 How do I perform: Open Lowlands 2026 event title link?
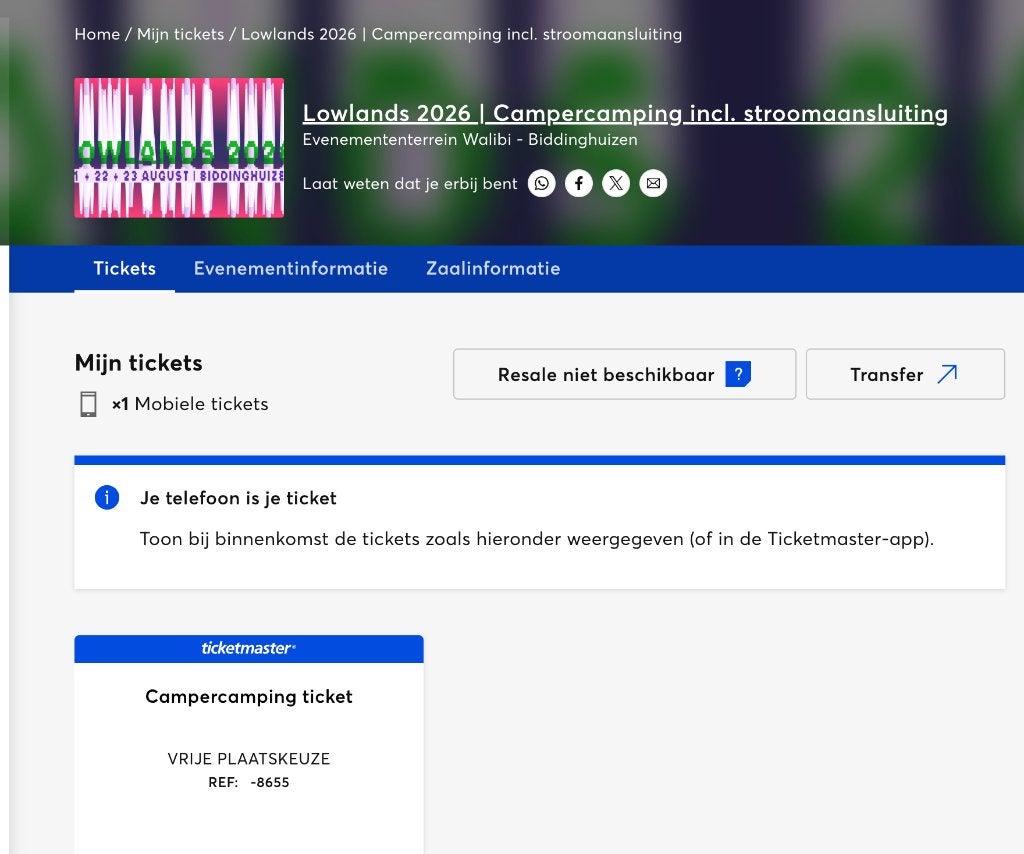(x=625, y=113)
